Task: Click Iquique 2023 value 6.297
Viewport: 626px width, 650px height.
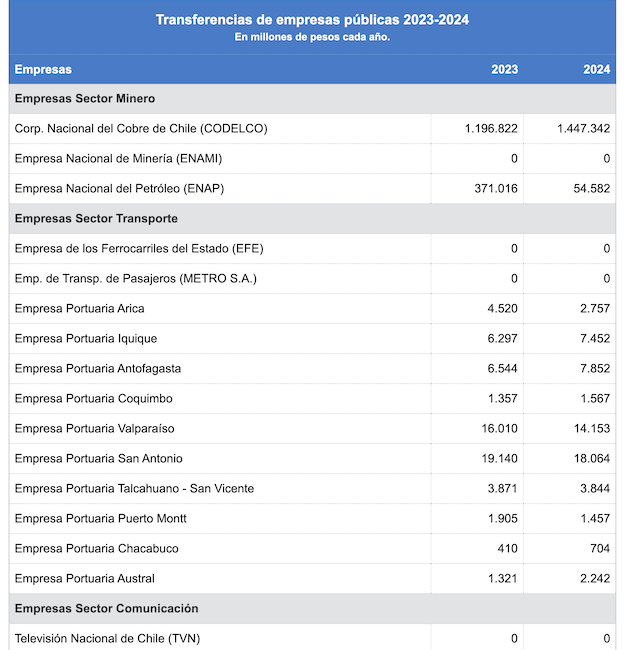Action: click(x=502, y=339)
